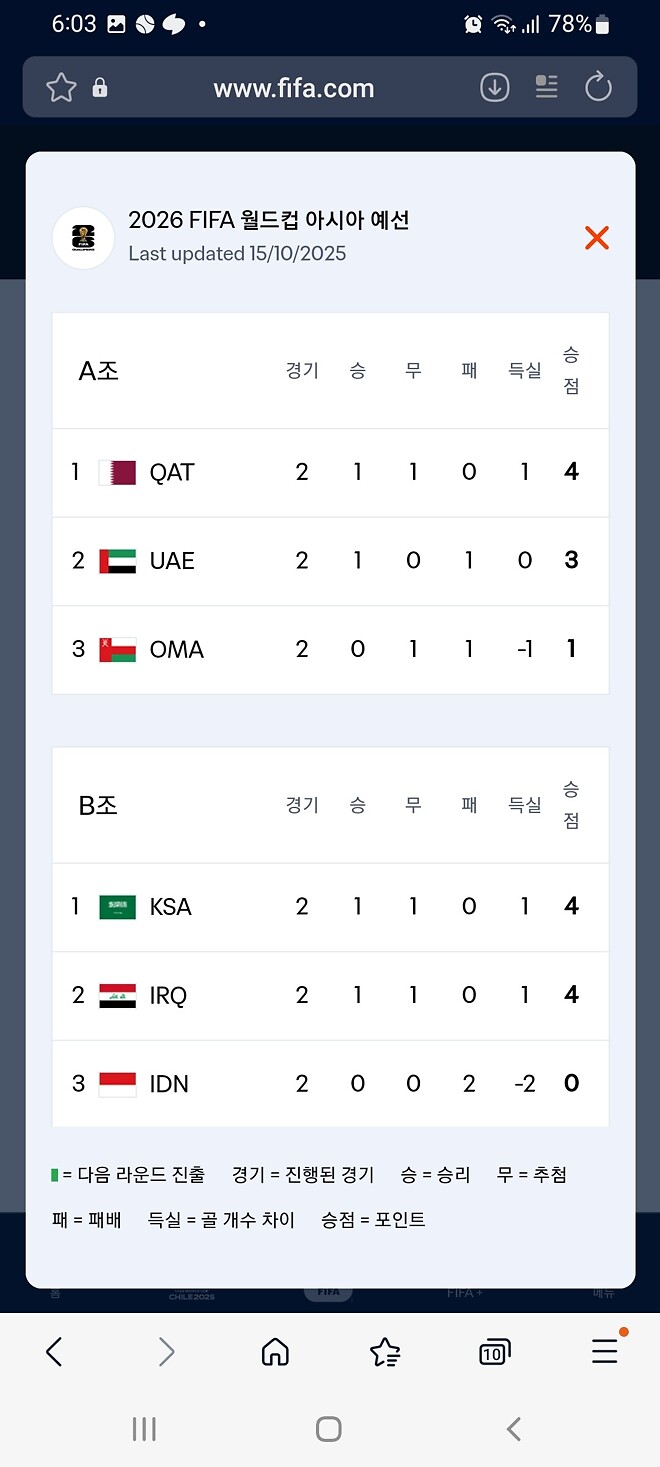The width and height of the screenshot is (660, 1467).
Task: Tap the download icon in the address bar
Action: click(x=493, y=87)
